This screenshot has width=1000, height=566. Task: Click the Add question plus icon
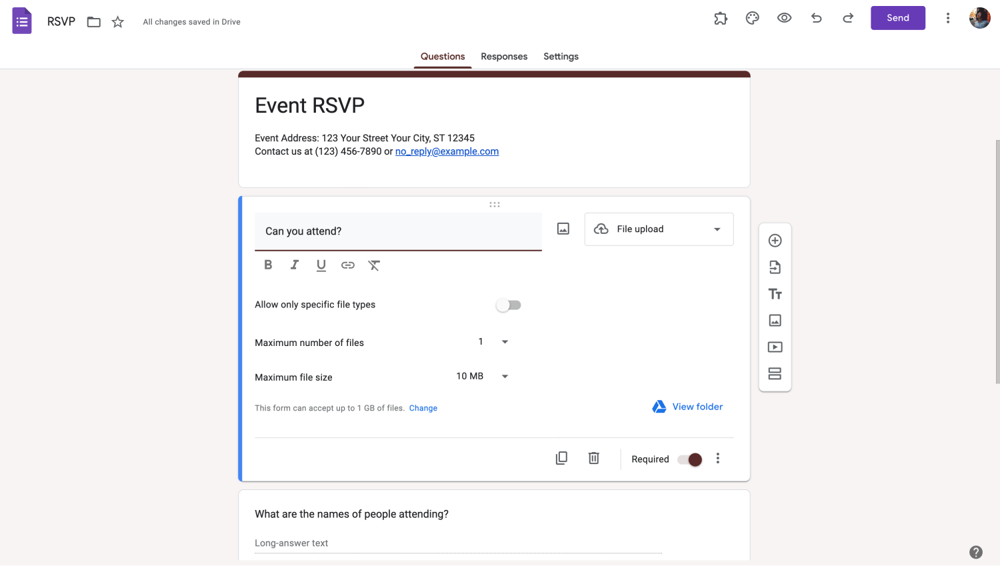point(775,241)
